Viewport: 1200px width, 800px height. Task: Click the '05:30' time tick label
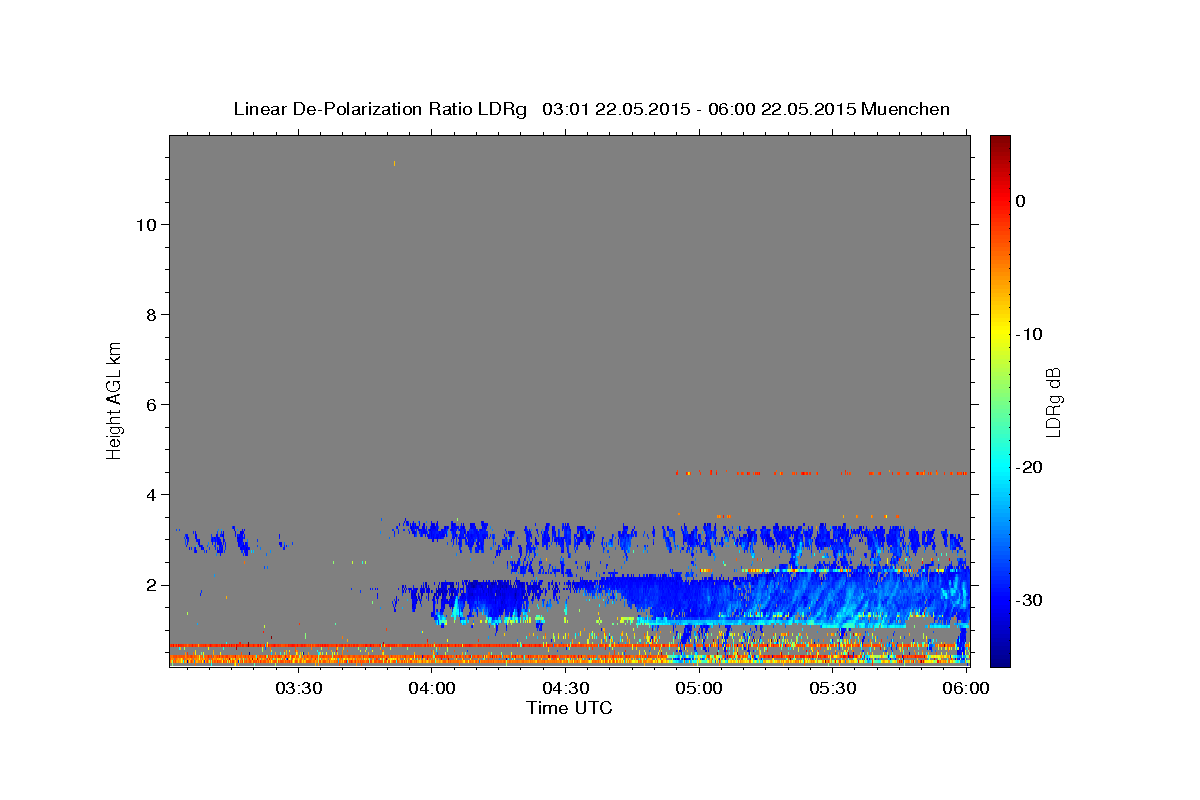pos(832,688)
